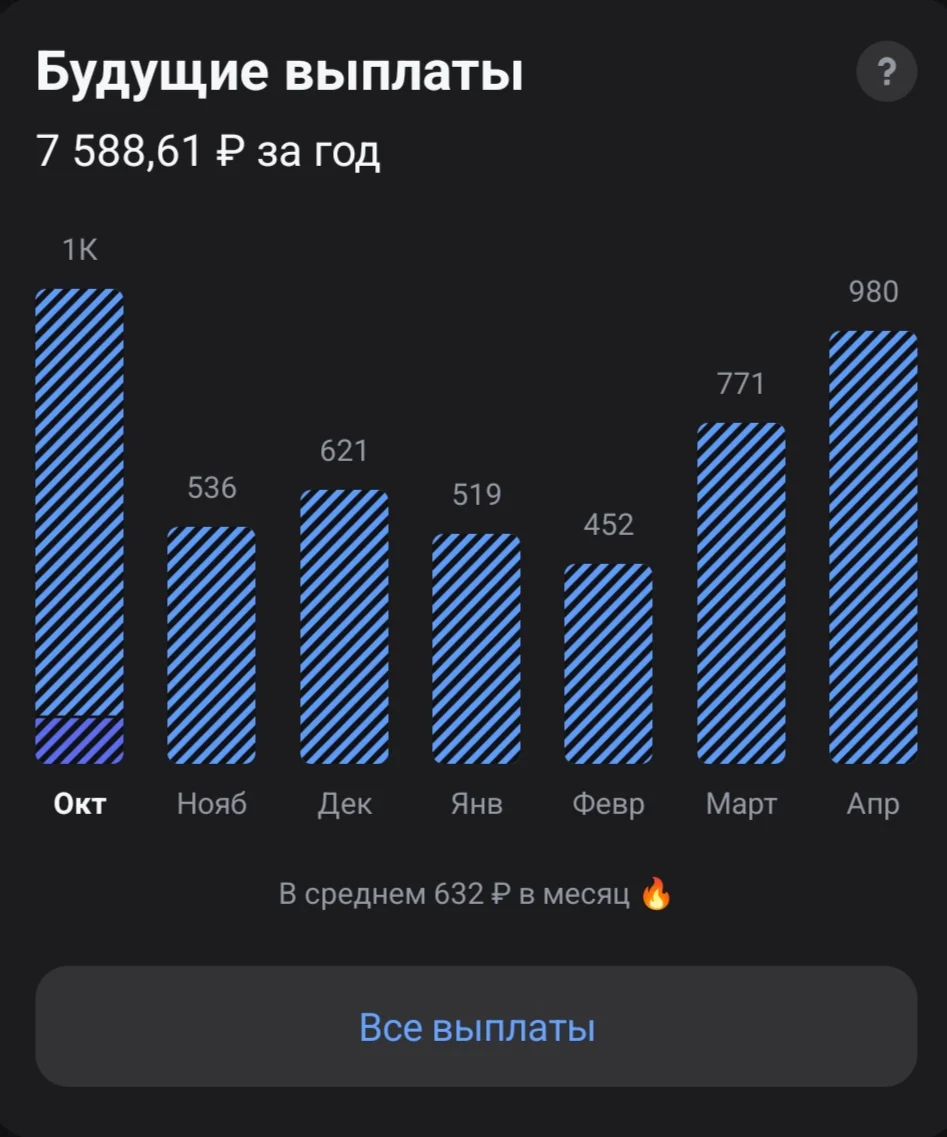This screenshot has height=1137, width=947.
Task: Tap the Окт month label
Action: pos(80,804)
